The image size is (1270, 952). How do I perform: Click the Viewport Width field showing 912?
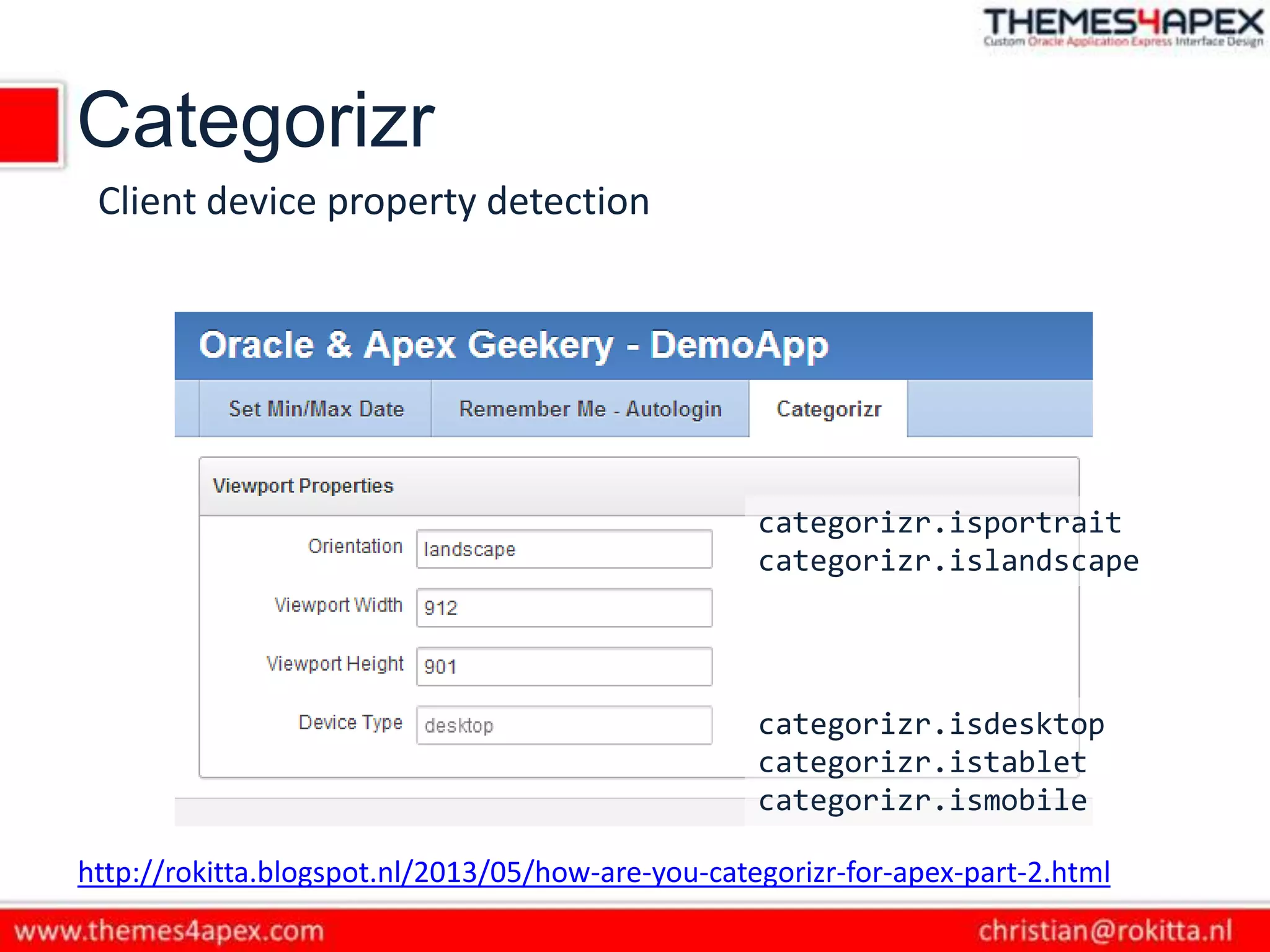point(564,607)
